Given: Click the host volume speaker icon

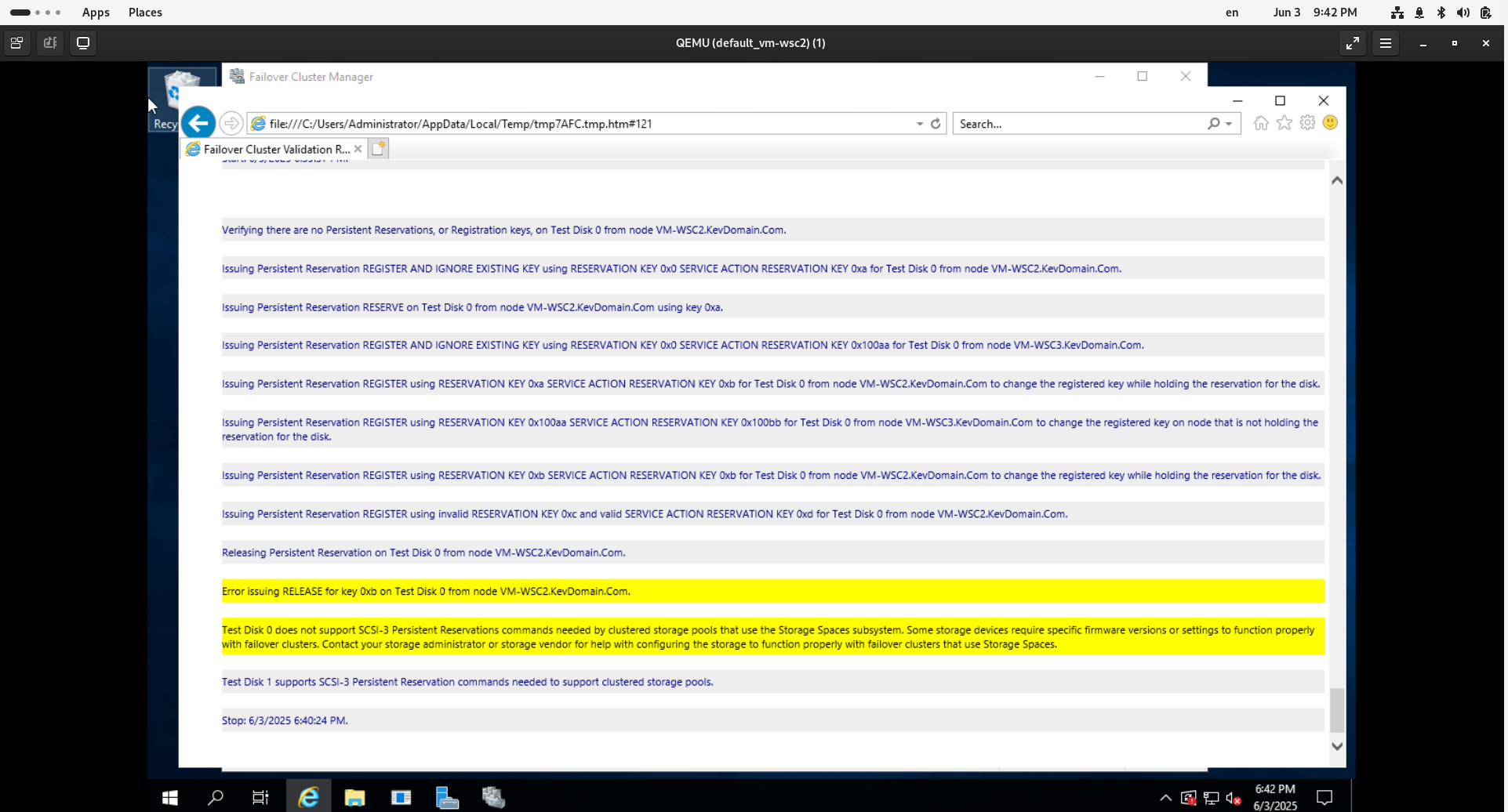Looking at the screenshot, I should (x=1463, y=13).
